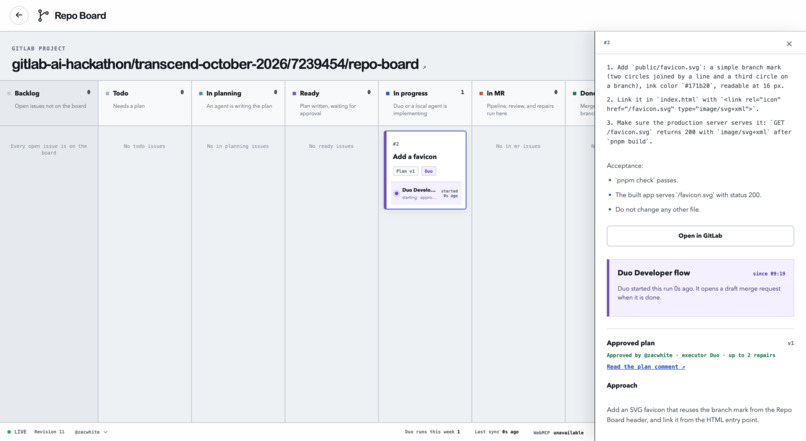The width and height of the screenshot is (806, 441).
Task: Click the 'Approach' heading
Action: tap(622, 385)
